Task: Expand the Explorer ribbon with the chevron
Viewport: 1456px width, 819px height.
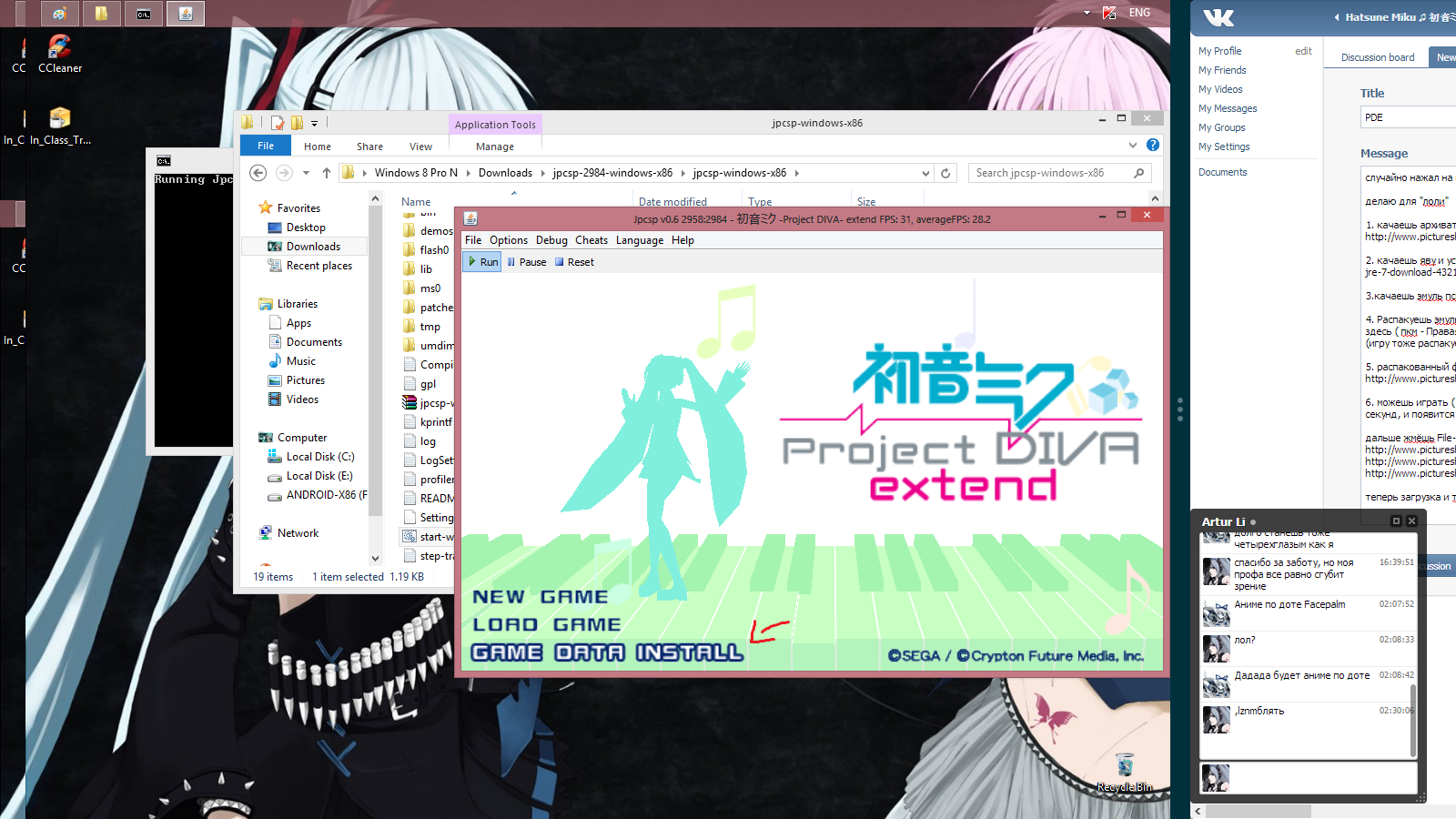Action: pos(1133,146)
